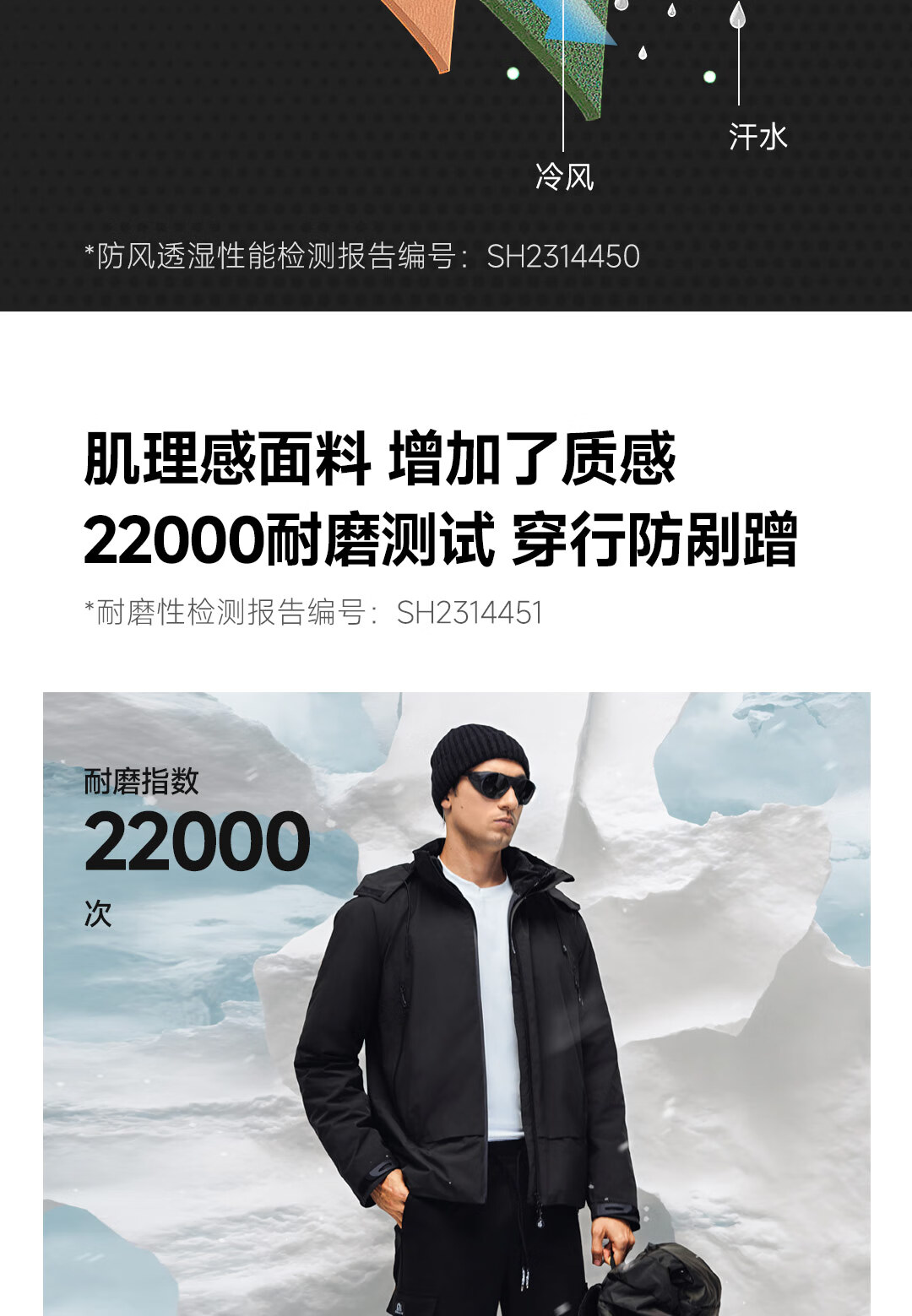Click the large 22000 number on the photo
Image resolution: width=912 pixels, height=1316 pixels.
[x=198, y=842]
